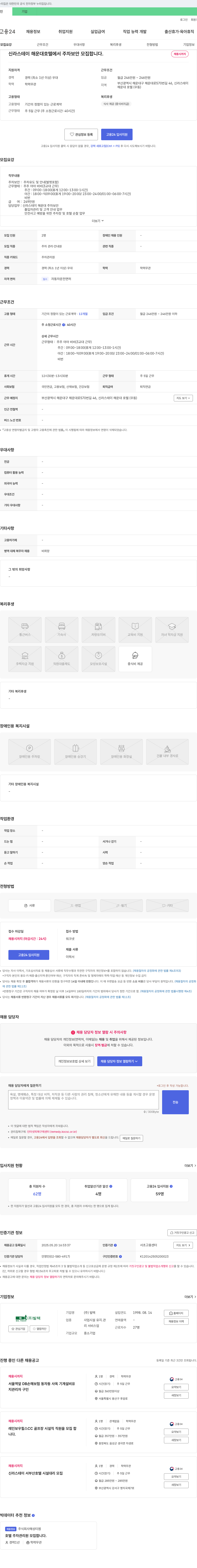Click 요약보기 for 레인보우힐스CC listing
The image size is (197, 1568).
click(176, 1432)
